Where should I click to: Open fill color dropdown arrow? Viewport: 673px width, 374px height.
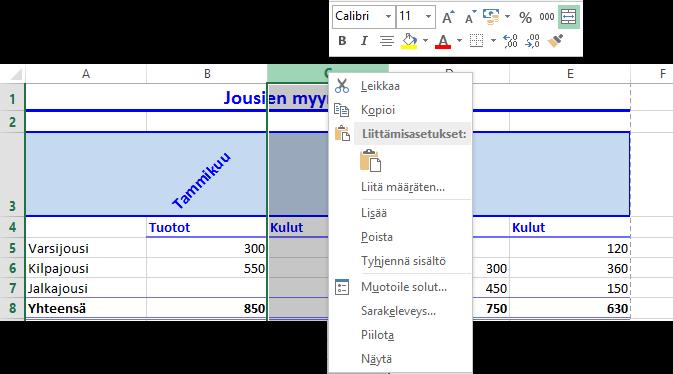pos(425,41)
